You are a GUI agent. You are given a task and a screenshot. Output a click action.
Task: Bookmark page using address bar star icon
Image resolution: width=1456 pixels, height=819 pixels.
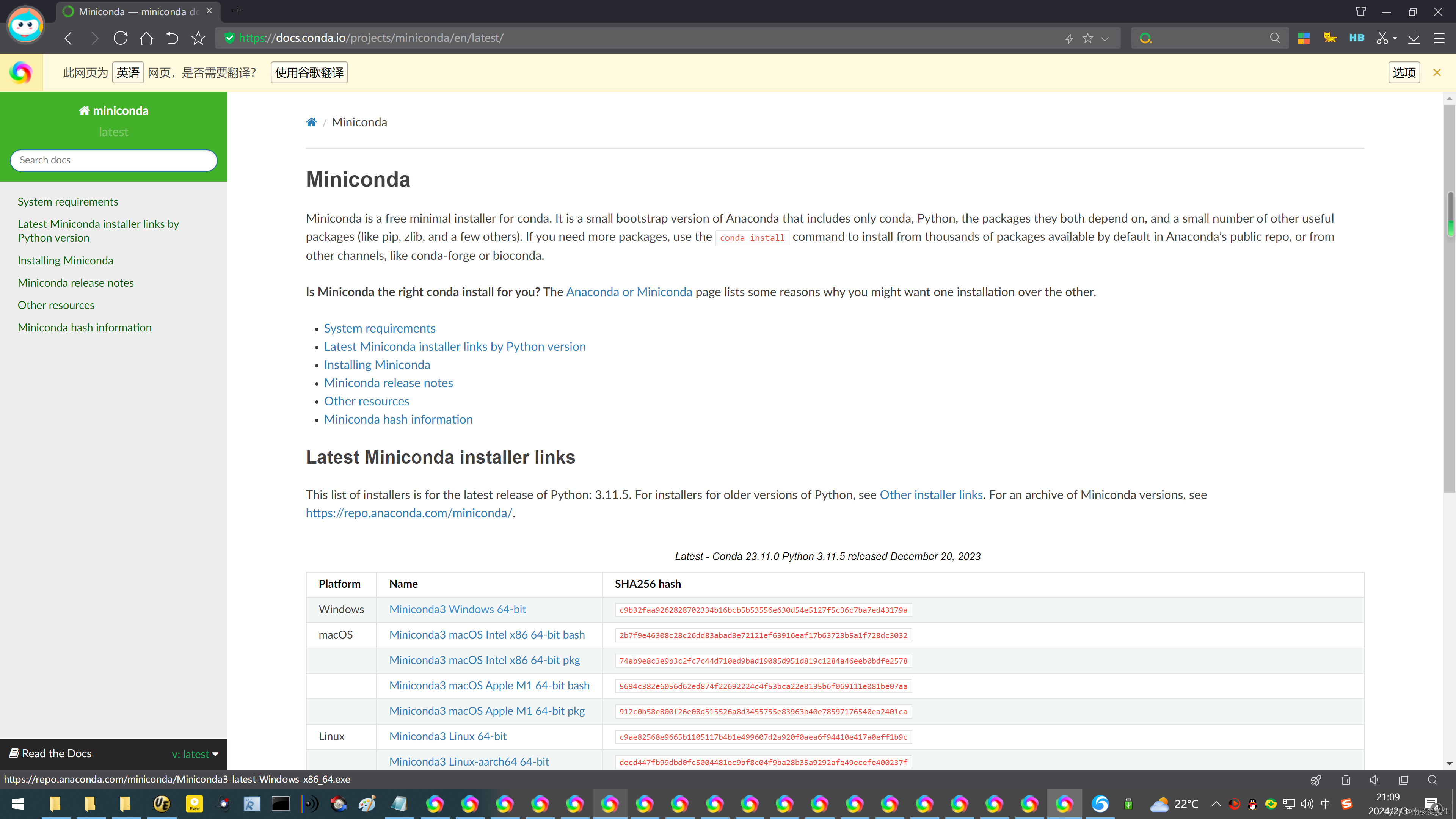1087,38
